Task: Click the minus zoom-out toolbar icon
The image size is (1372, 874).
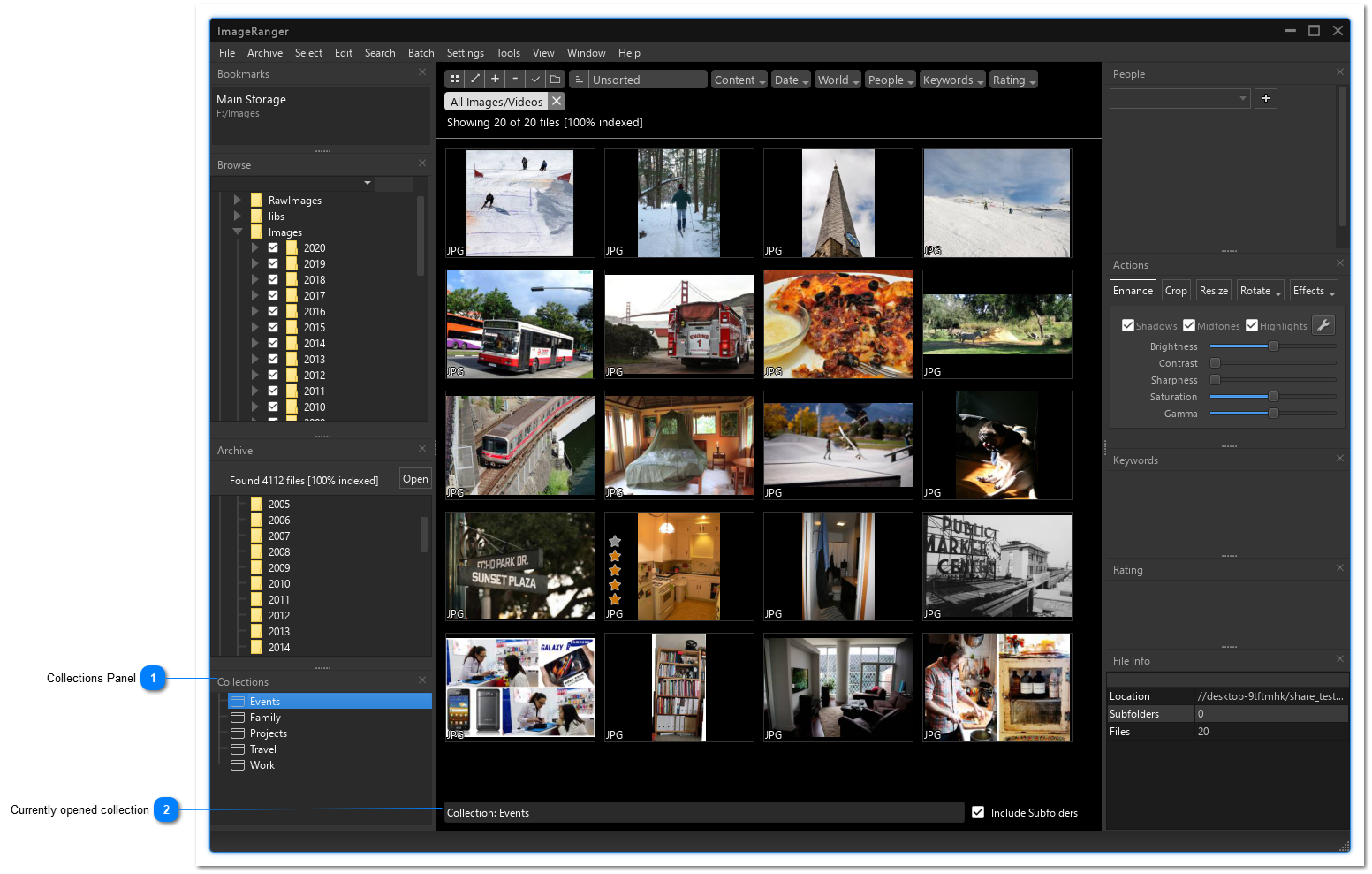Action: point(515,80)
